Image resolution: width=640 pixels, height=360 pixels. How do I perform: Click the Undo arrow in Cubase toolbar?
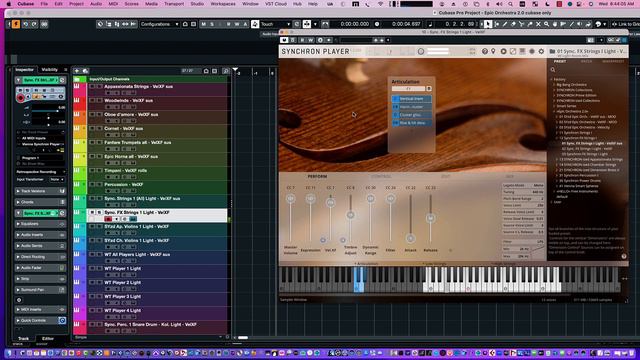tap(25, 24)
